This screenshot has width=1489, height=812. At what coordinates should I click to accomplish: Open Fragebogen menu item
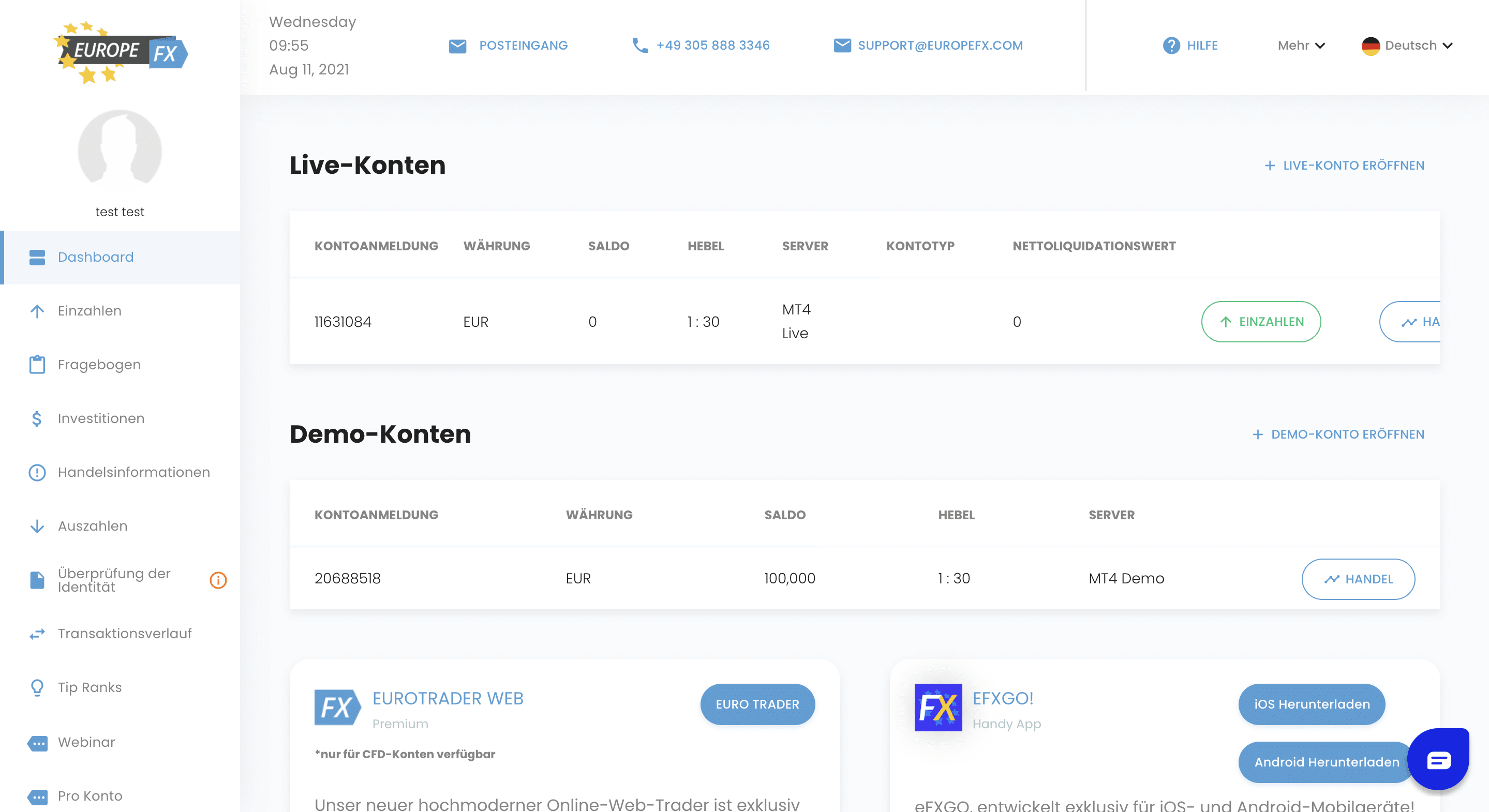tap(120, 365)
